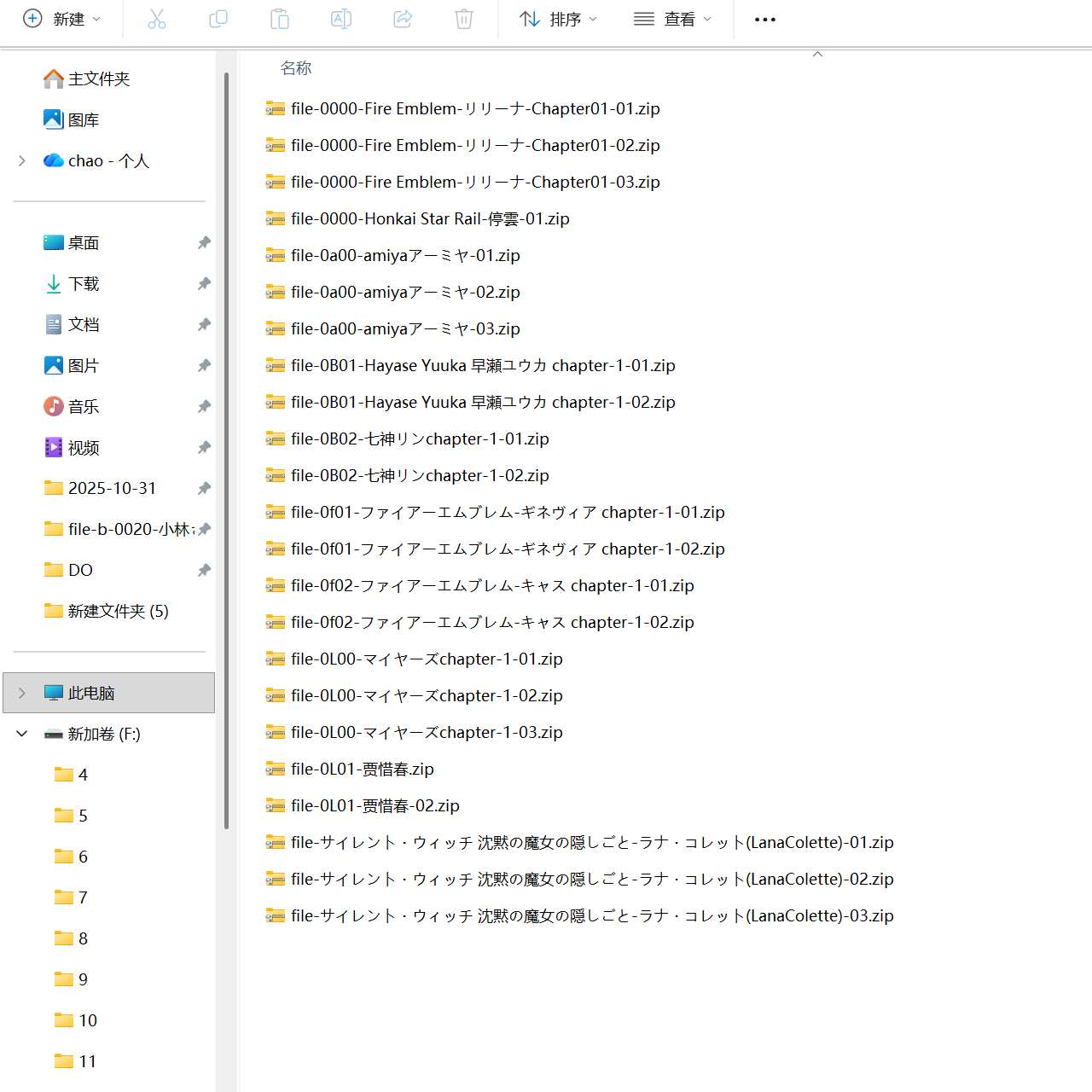This screenshot has height=1092, width=1092.
Task: Click the sidebar vertical scrollbar
Action: [226, 450]
